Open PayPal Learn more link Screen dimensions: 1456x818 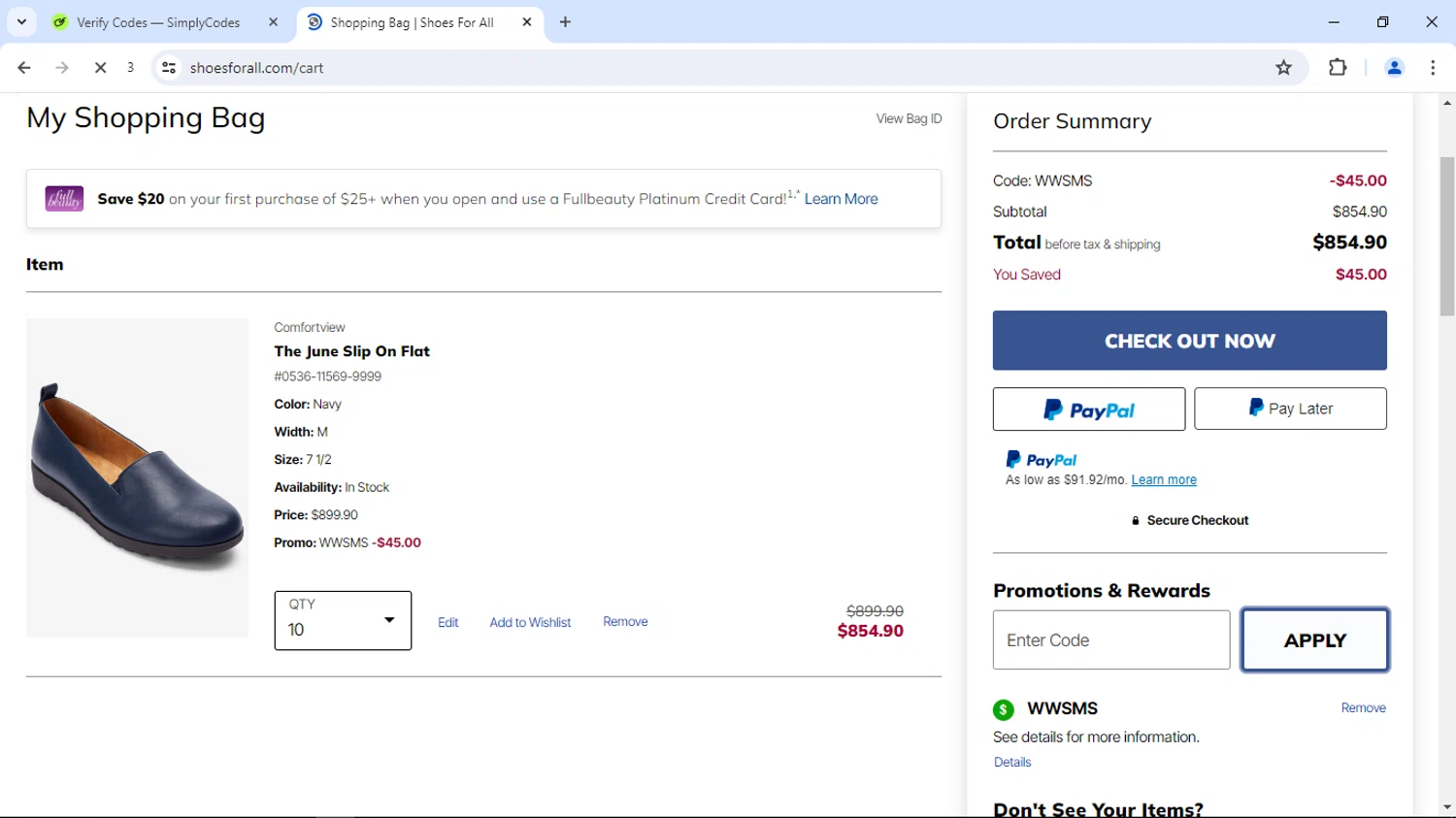(x=1164, y=479)
